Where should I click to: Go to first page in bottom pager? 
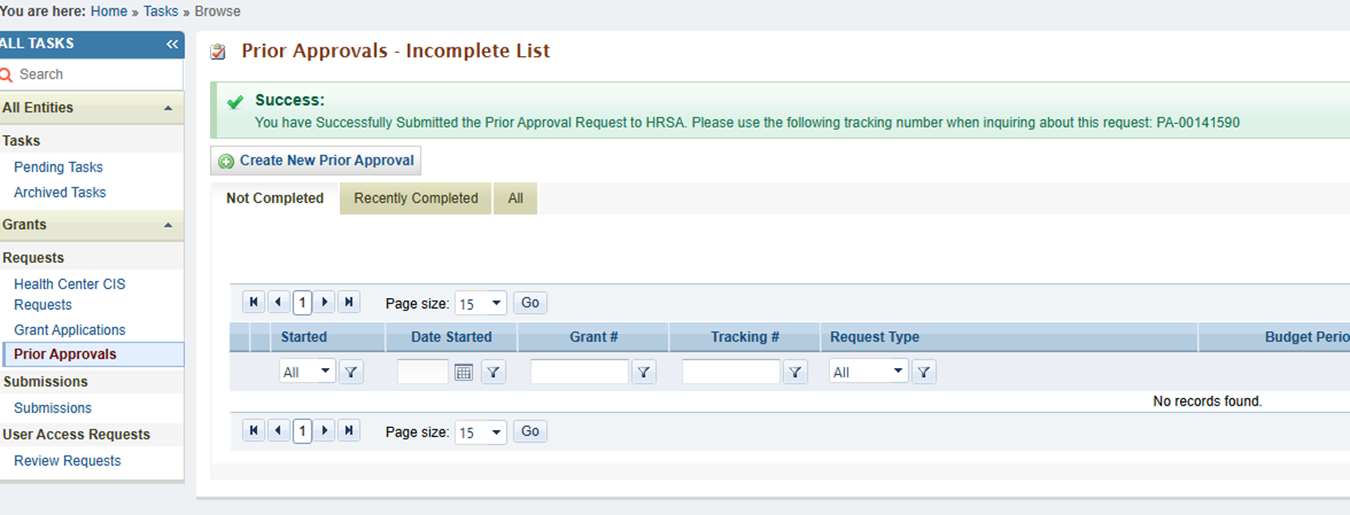(254, 431)
